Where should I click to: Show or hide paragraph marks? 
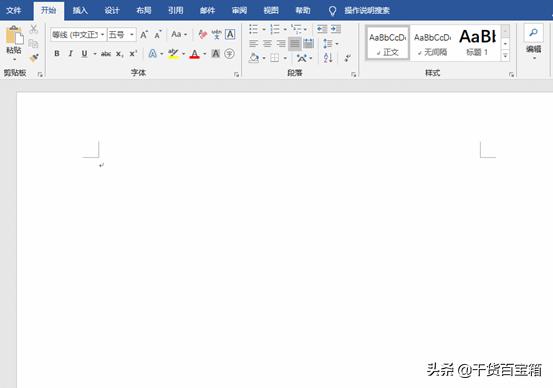click(347, 58)
